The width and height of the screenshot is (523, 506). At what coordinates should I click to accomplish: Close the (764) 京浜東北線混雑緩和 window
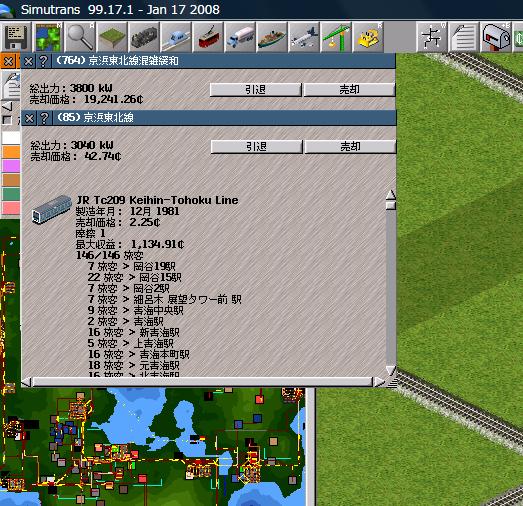pyautogui.click(x=29, y=61)
